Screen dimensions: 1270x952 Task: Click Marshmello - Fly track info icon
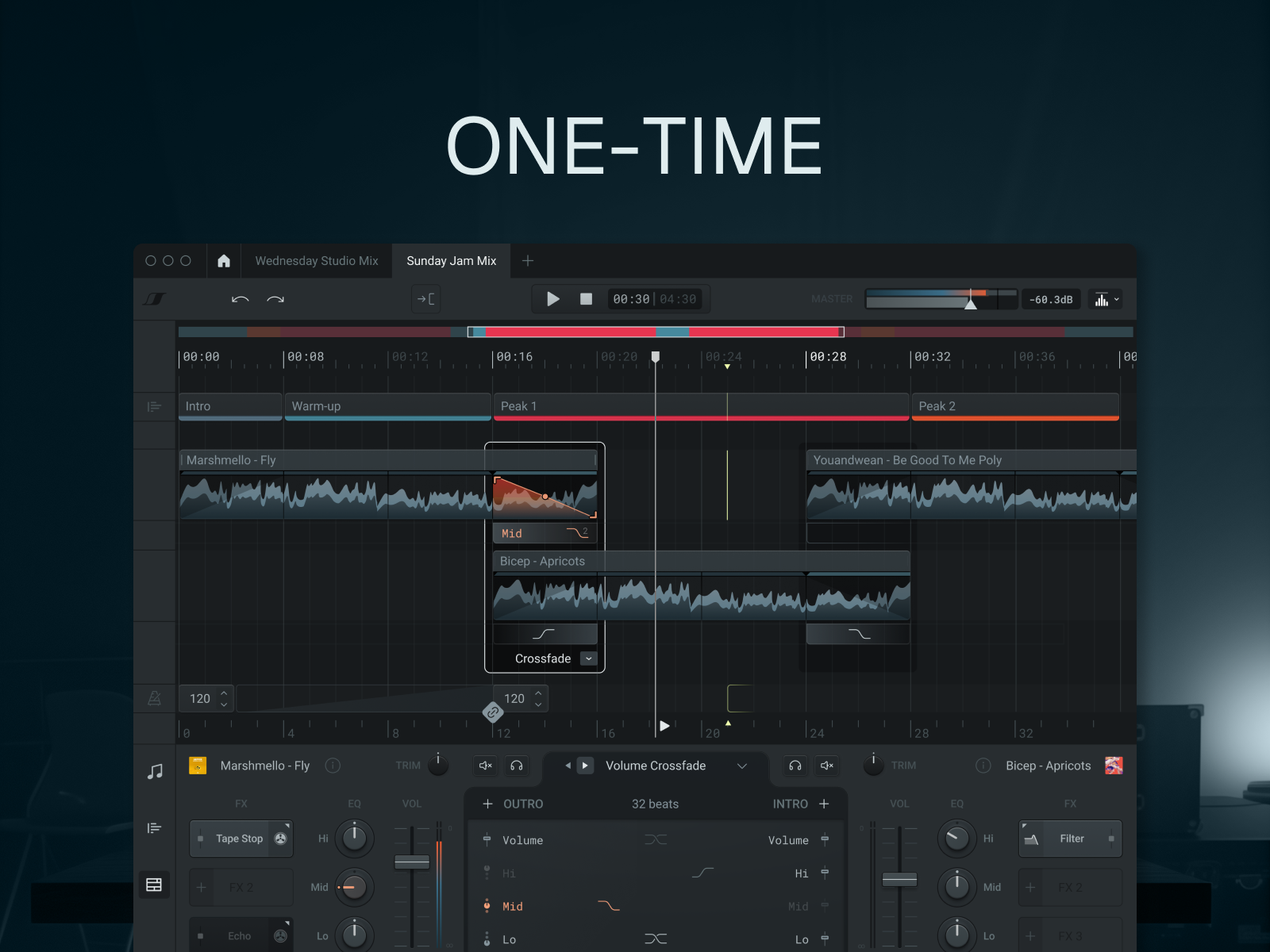coord(333,766)
